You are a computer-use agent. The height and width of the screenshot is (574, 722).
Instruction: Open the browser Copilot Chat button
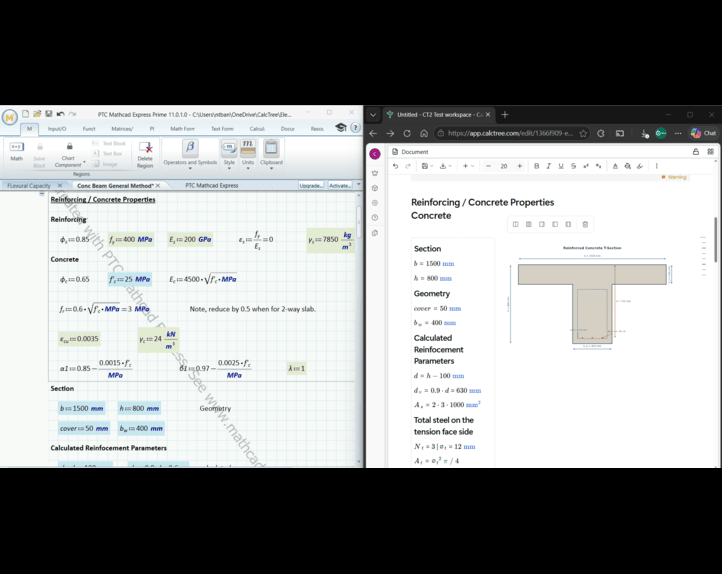(x=704, y=133)
